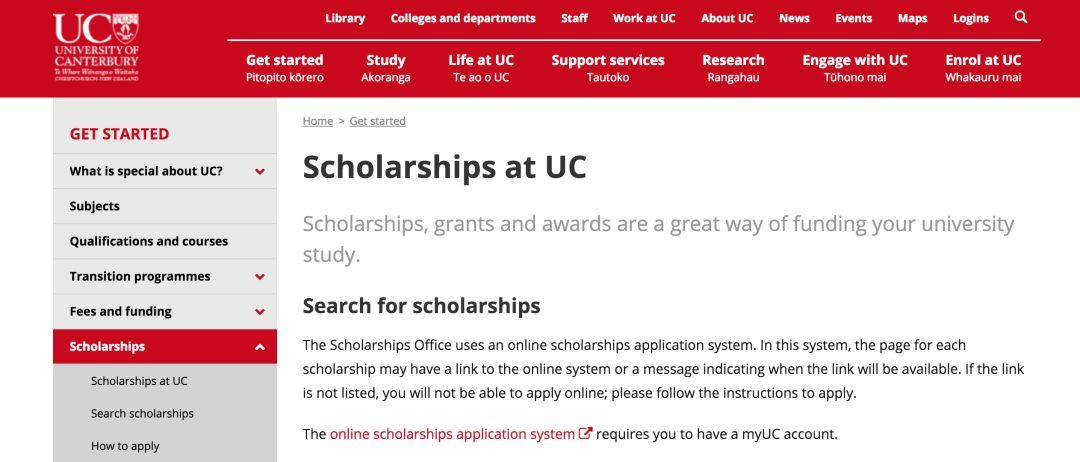The height and width of the screenshot is (462, 1080).
Task: Click the University of Canterbury logo
Action: point(96,47)
